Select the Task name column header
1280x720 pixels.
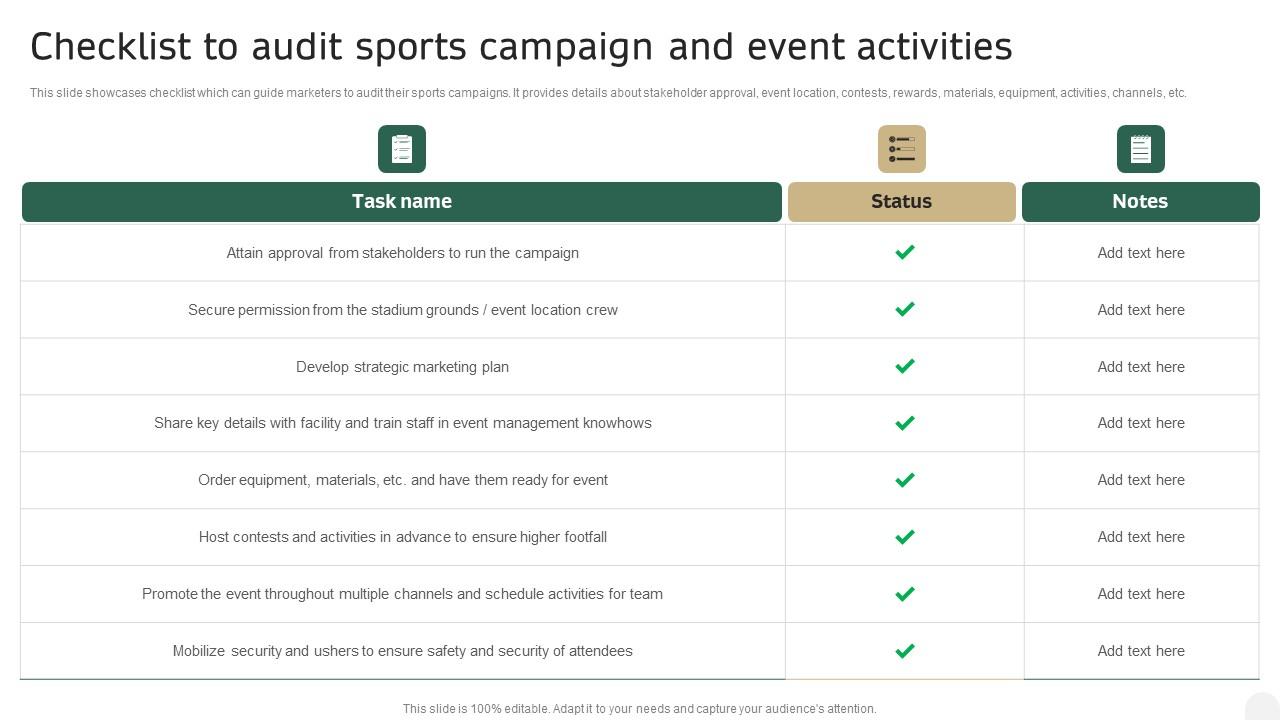(402, 202)
